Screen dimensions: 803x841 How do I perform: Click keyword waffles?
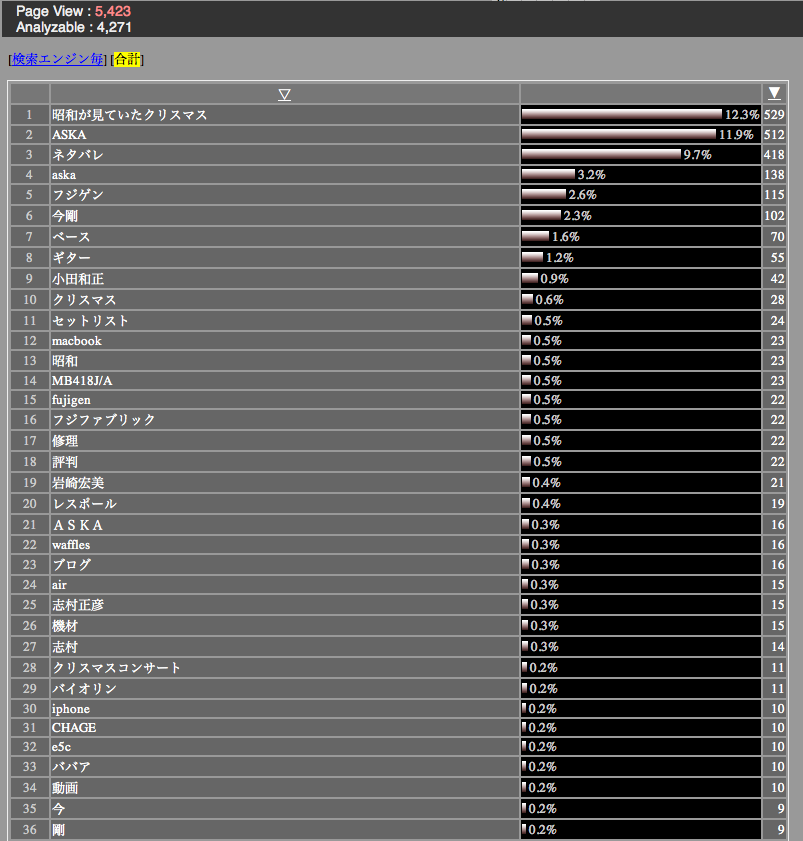pos(71,545)
